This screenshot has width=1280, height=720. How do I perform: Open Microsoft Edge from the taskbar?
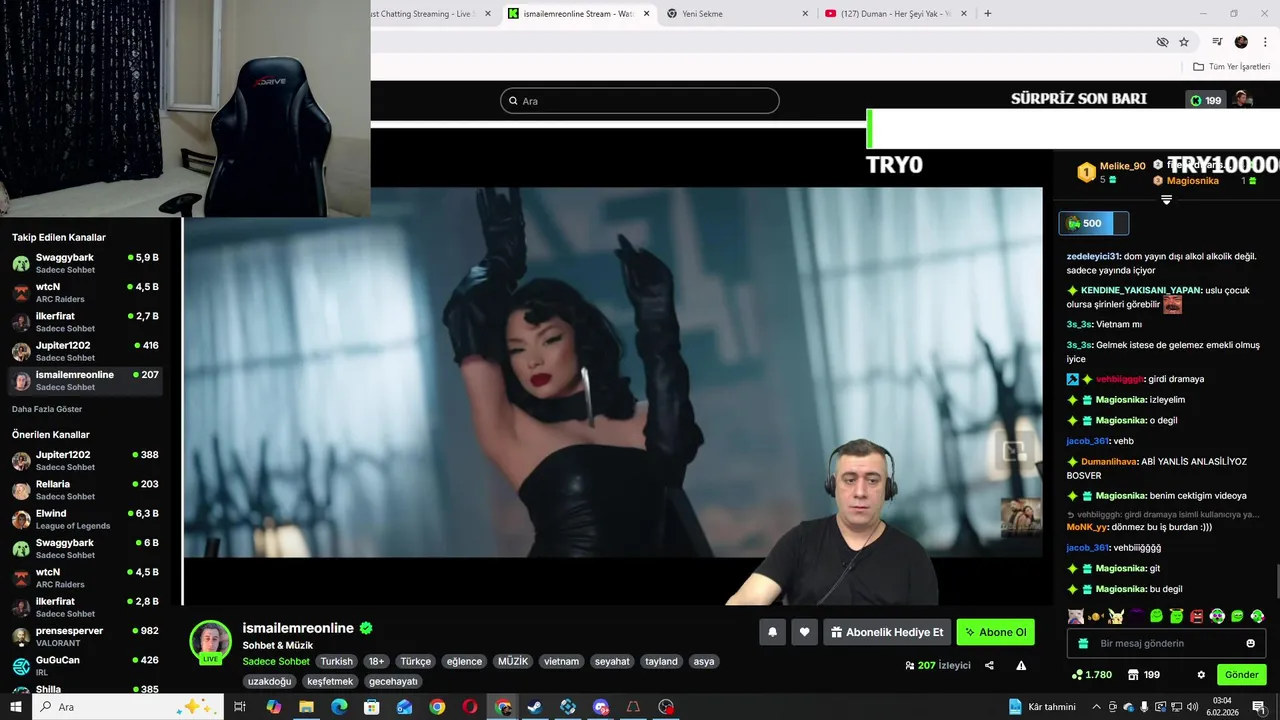point(339,707)
